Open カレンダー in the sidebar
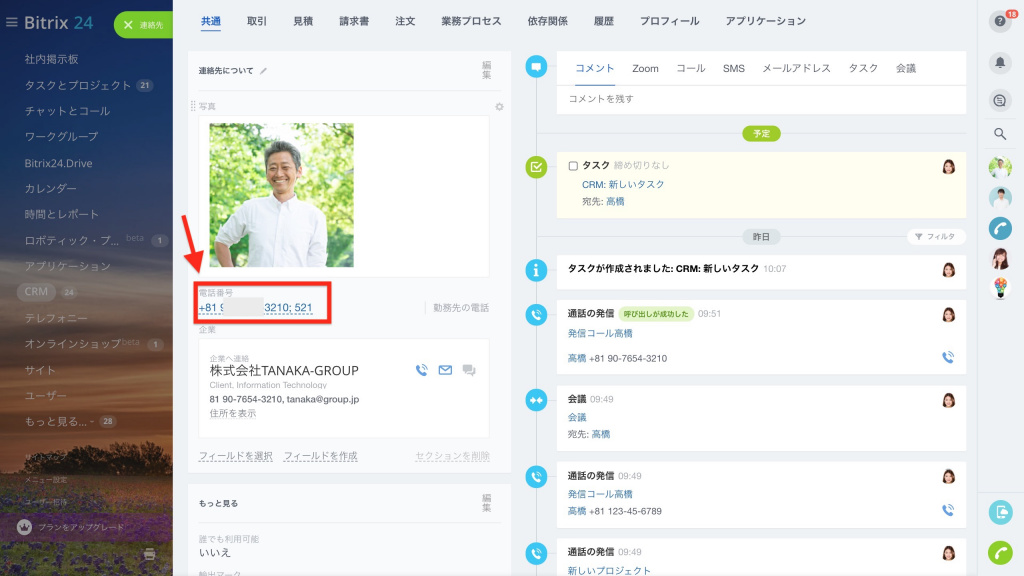The image size is (1024, 576). click(50, 188)
